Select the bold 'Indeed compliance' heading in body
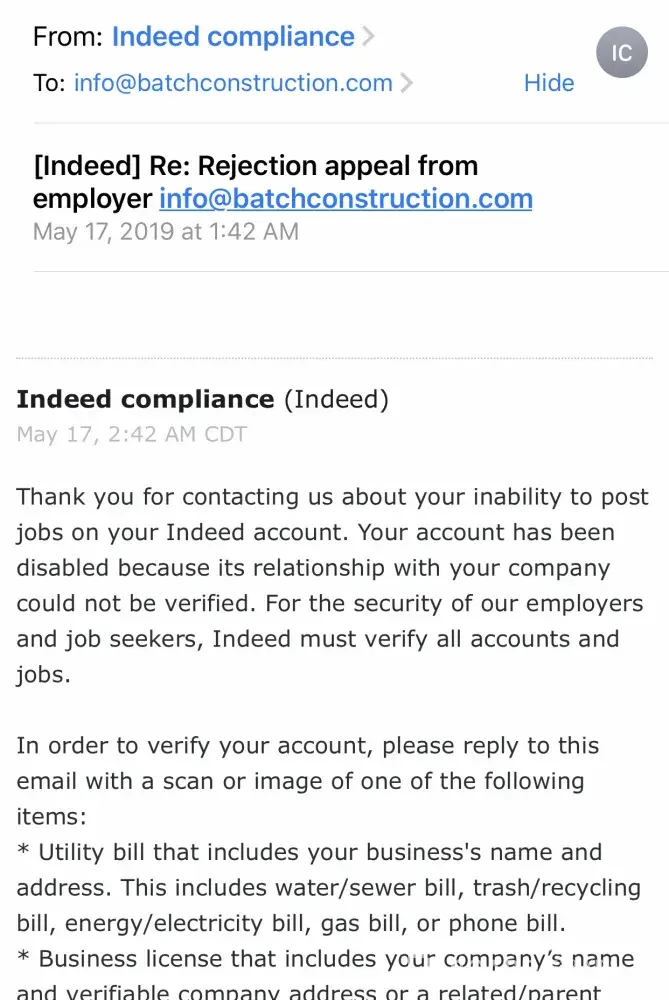The height and width of the screenshot is (1000, 669). click(x=145, y=400)
